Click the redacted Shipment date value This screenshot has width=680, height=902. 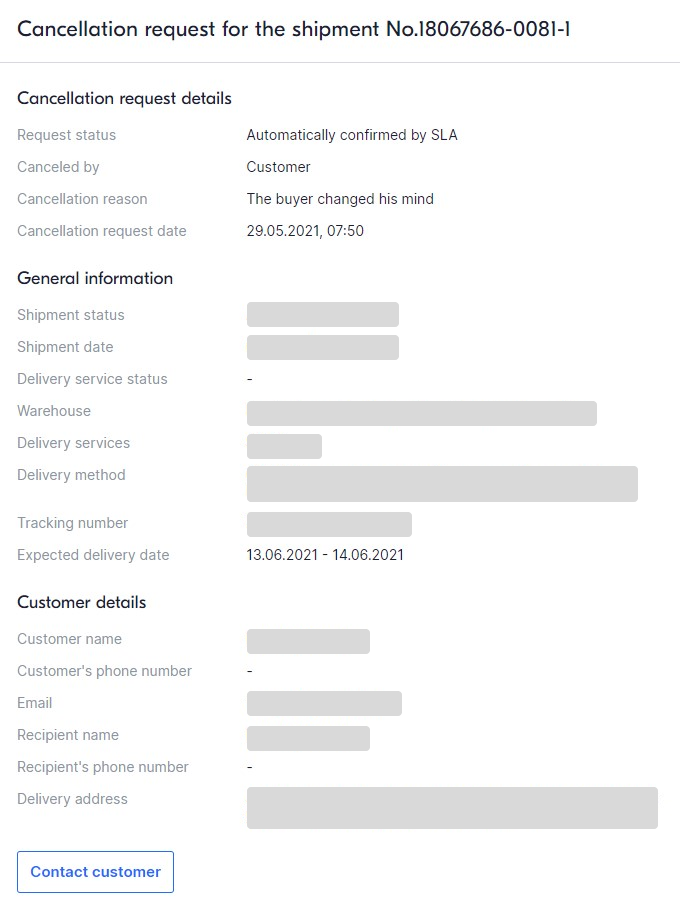click(x=323, y=347)
